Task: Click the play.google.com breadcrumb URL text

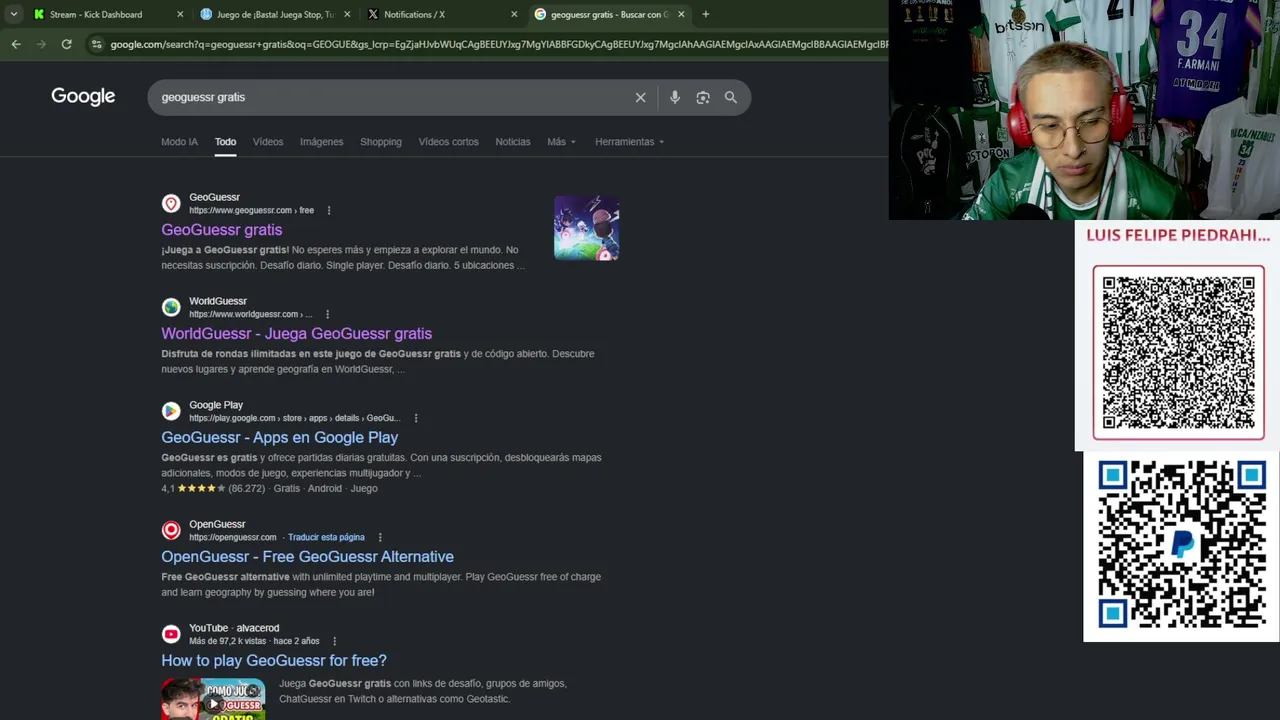Action: pos(295,418)
